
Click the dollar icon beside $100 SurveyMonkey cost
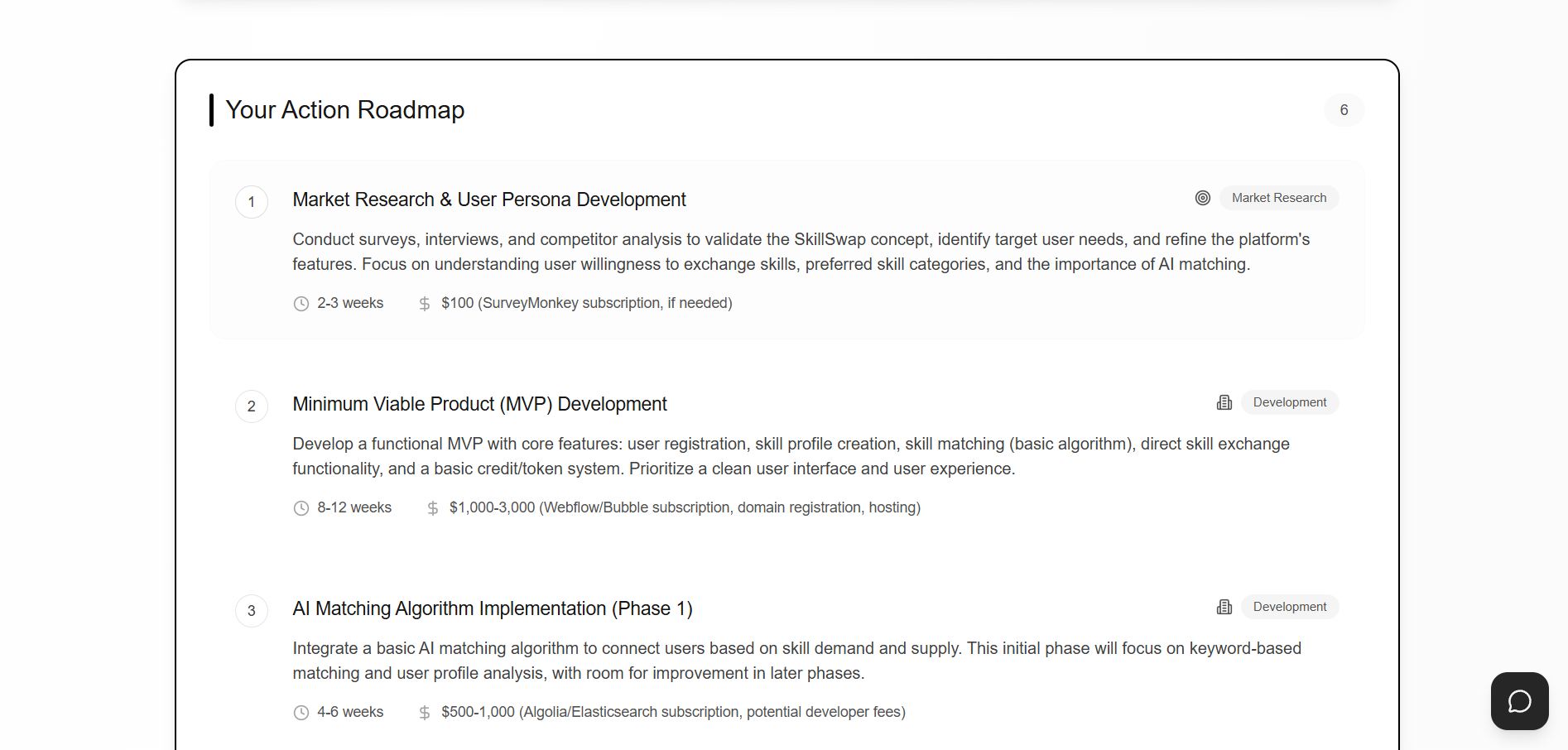coord(425,304)
